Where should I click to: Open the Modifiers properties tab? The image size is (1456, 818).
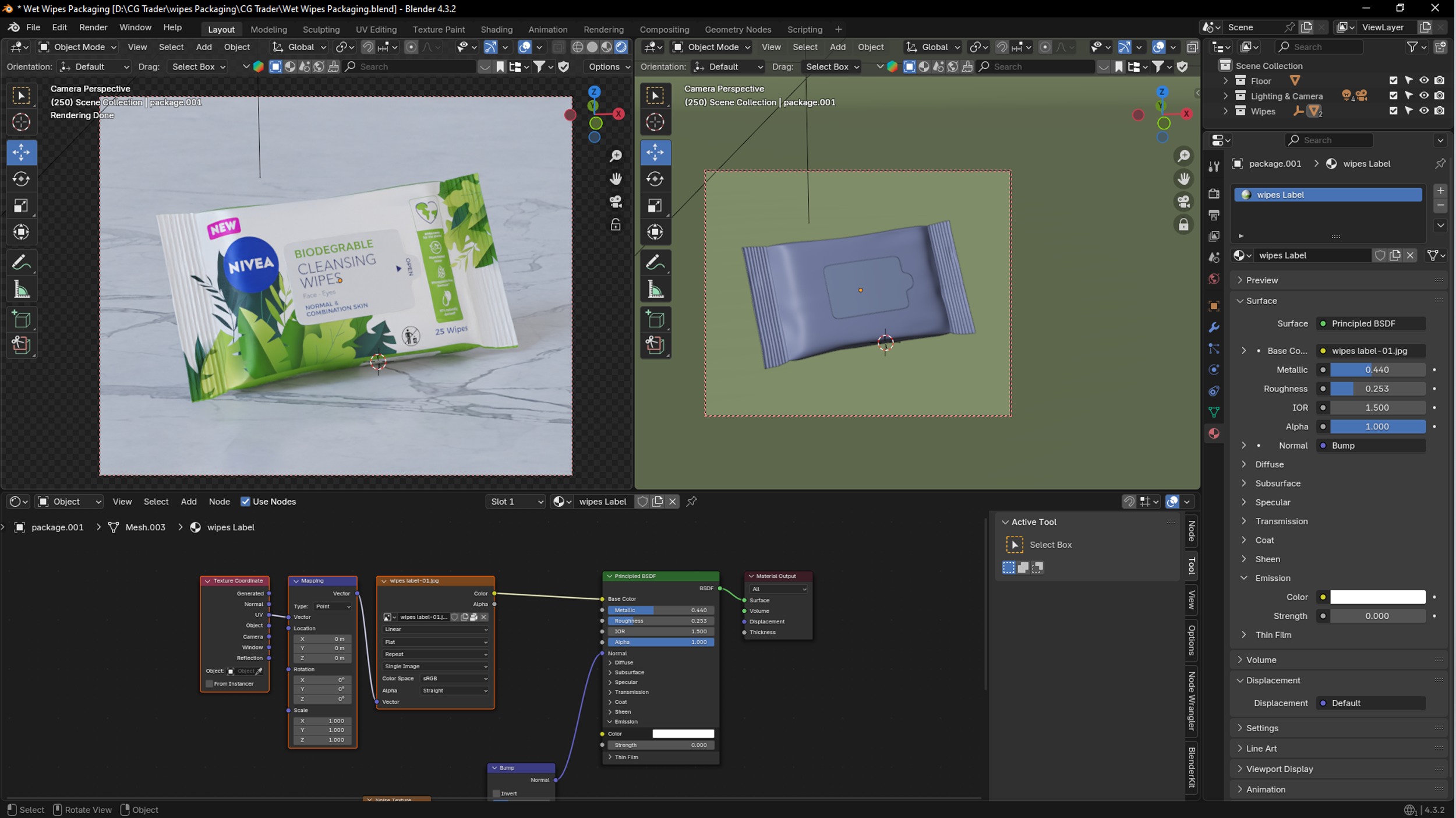pos(1214,327)
